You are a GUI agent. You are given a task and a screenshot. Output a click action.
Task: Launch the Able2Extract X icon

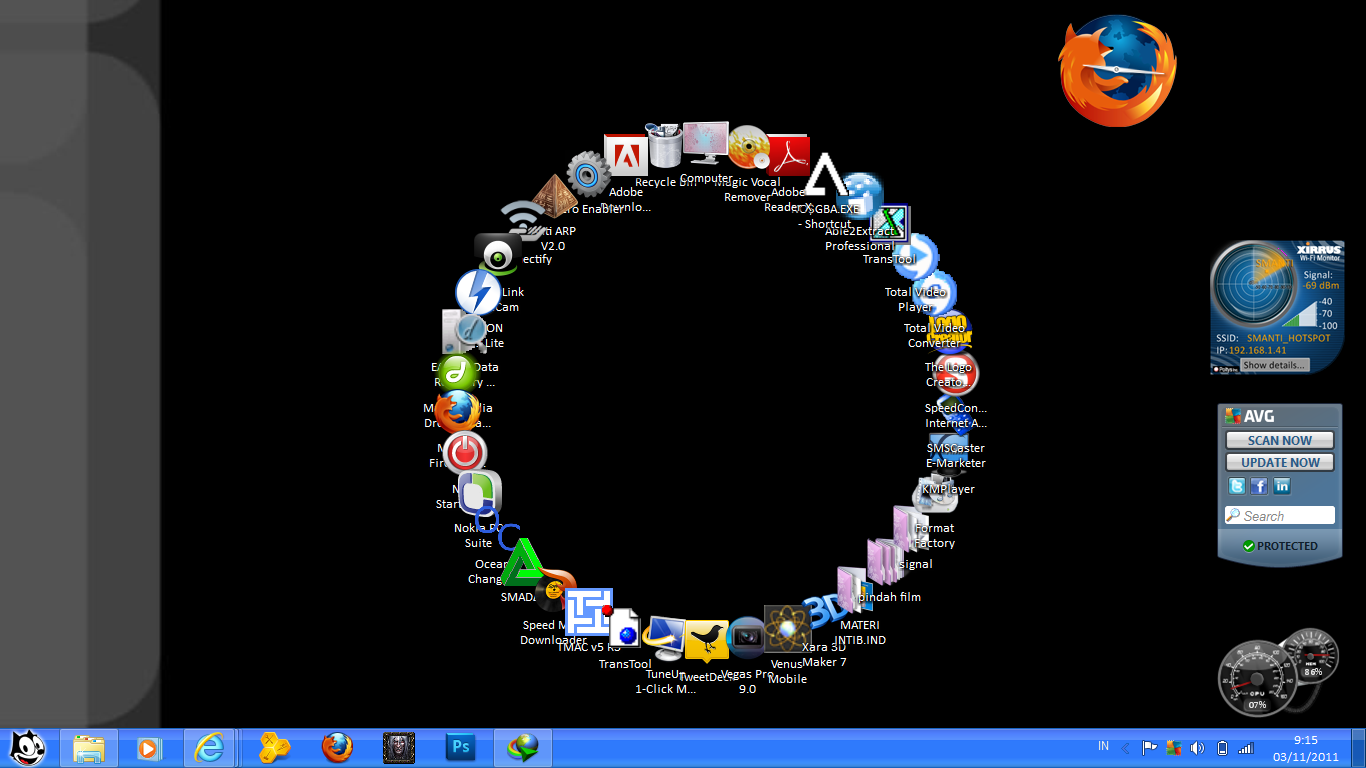click(x=887, y=221)
